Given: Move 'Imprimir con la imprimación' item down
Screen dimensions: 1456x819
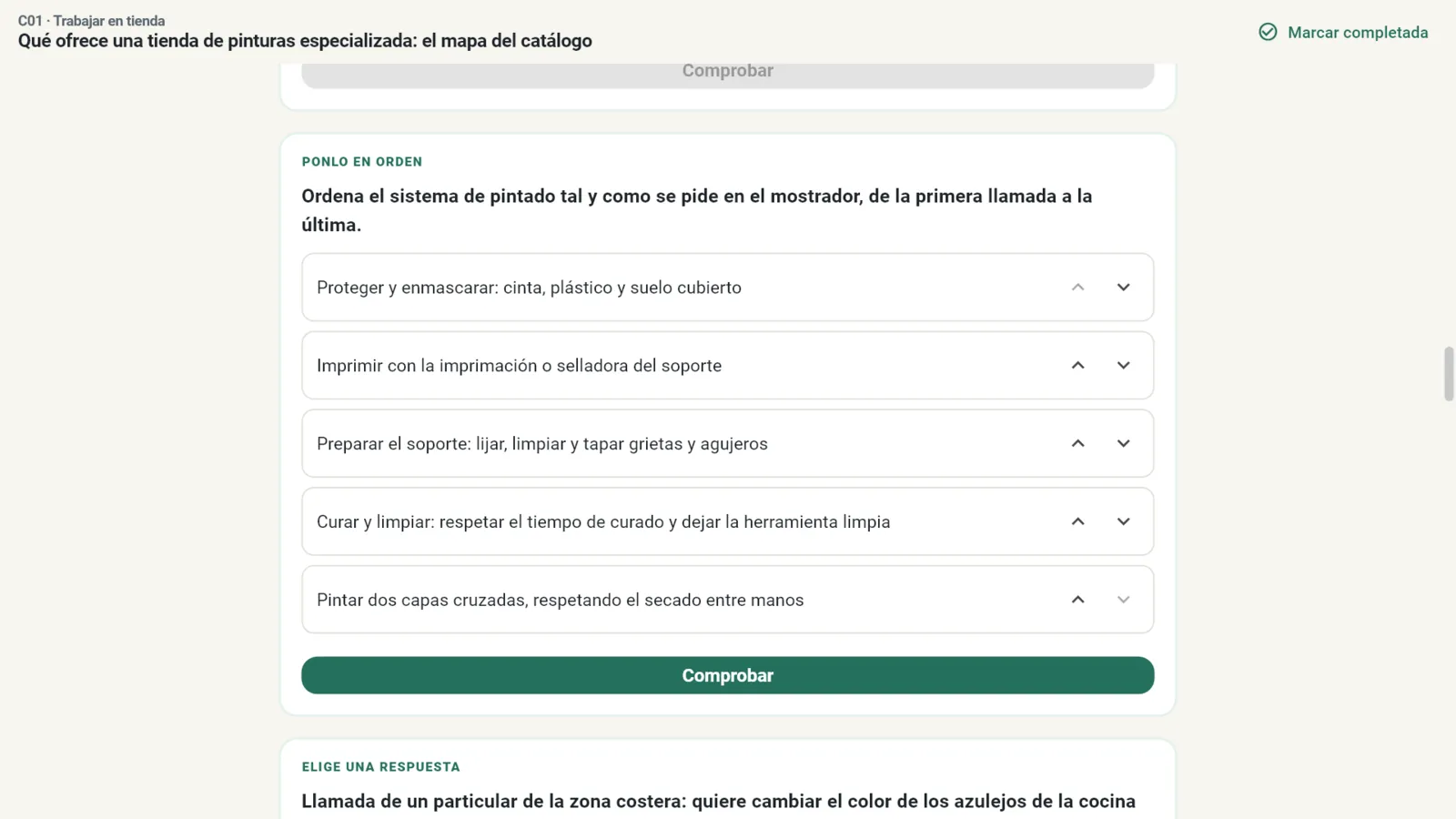Looking at the screenshot, I should tap(1123, 366).
